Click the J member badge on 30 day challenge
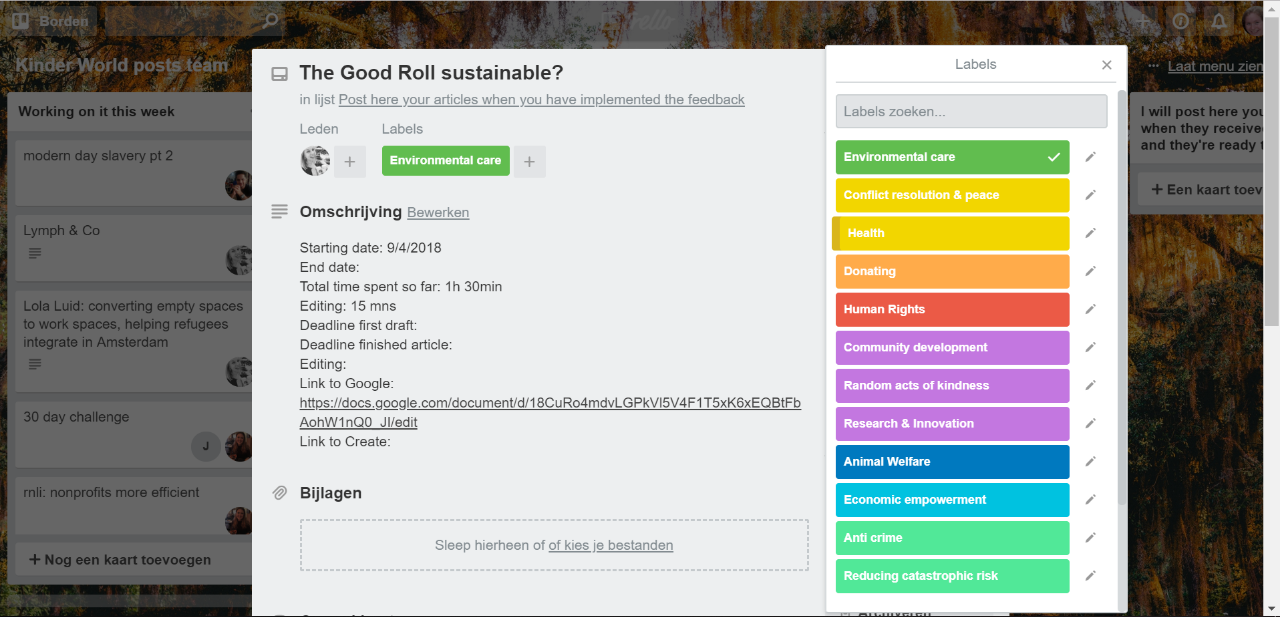 (x=206, y=446)
